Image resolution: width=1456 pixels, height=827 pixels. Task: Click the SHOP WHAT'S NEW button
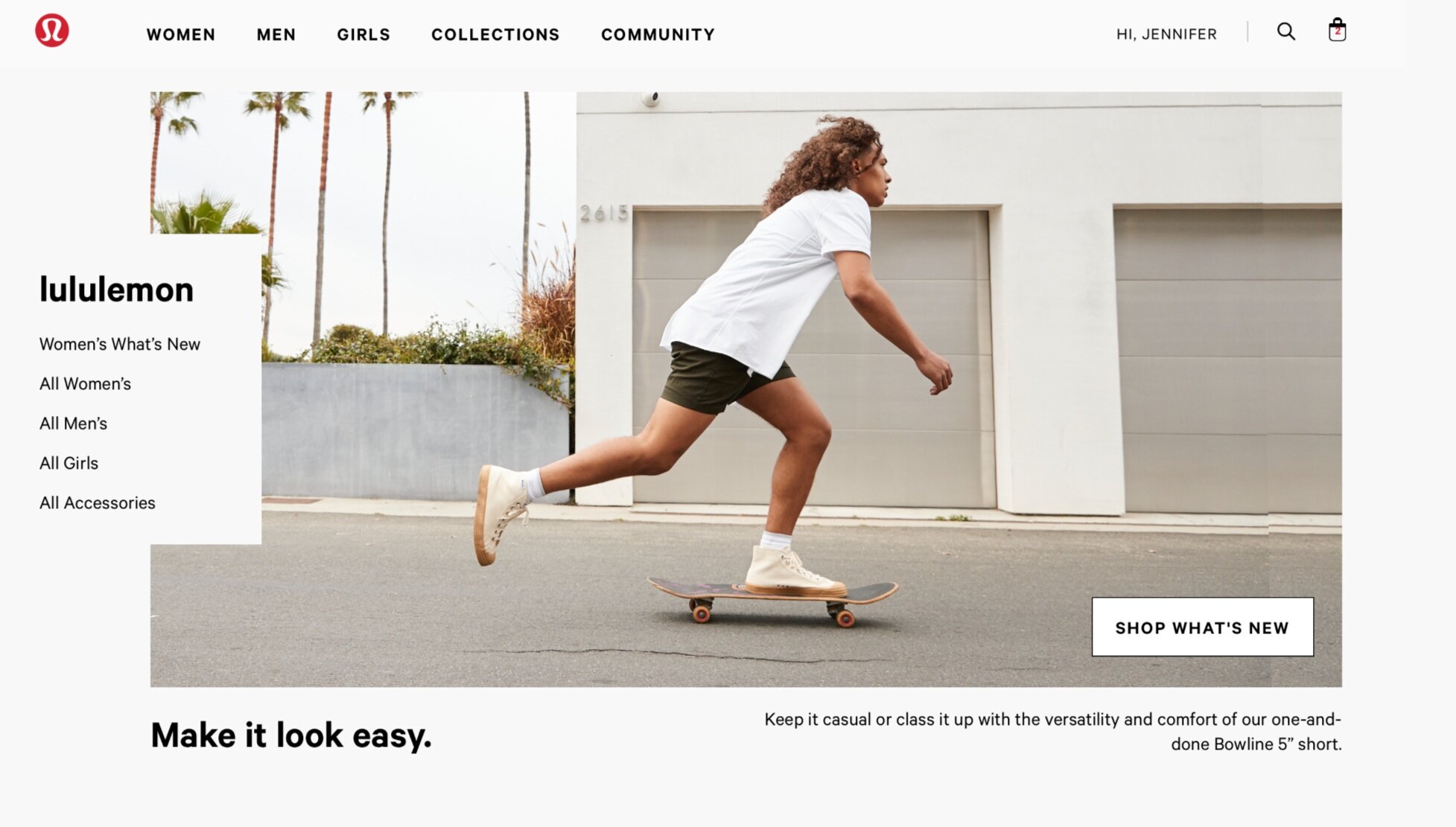(1203, 627)
